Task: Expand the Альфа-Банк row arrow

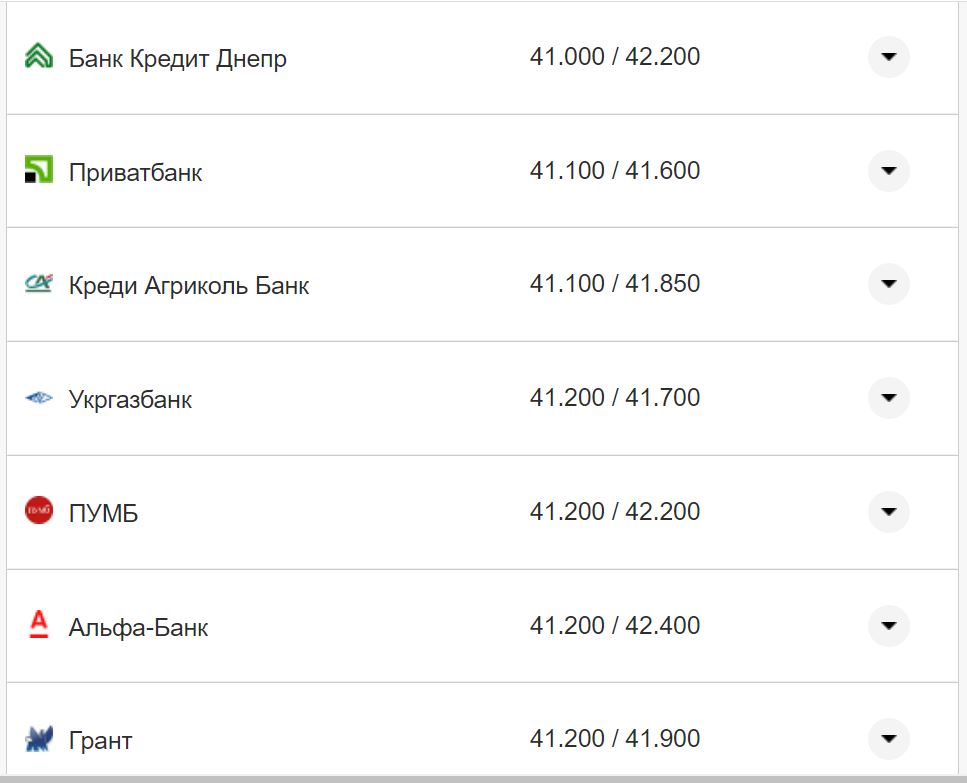Action: pos(888,626)
